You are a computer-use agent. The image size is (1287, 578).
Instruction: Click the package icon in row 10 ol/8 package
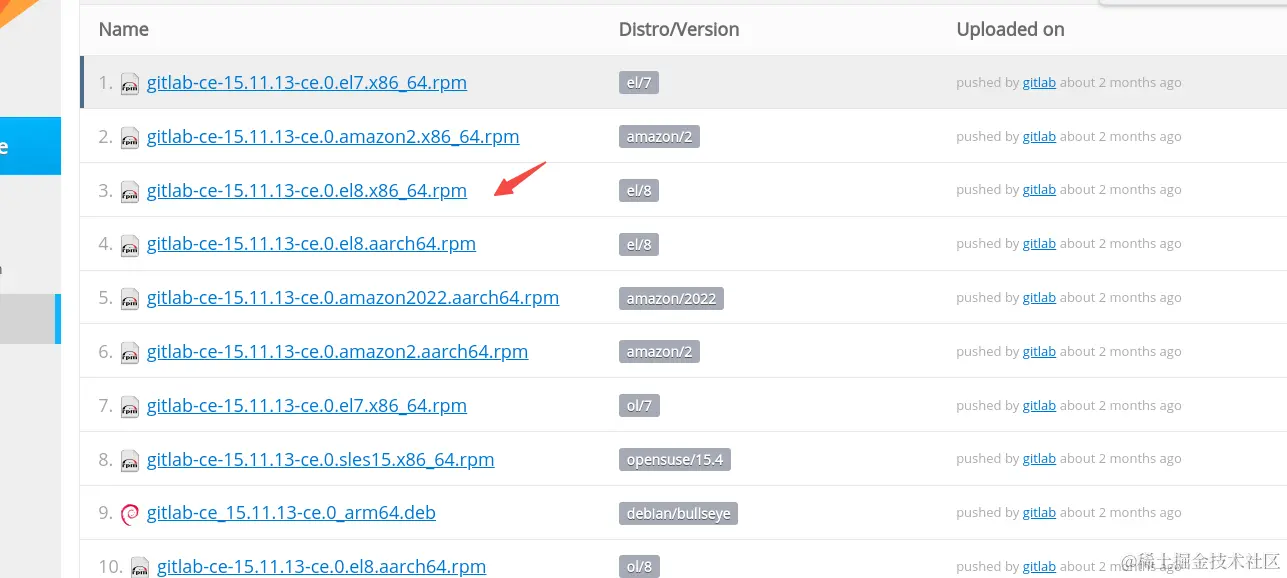coord(140,567)
